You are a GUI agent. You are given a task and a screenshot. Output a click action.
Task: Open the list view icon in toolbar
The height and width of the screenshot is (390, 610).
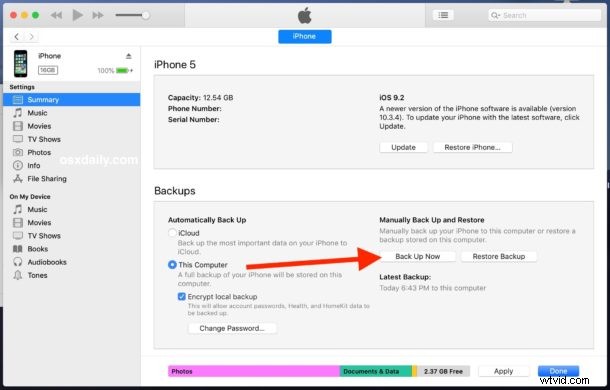(x=443, y=15)
